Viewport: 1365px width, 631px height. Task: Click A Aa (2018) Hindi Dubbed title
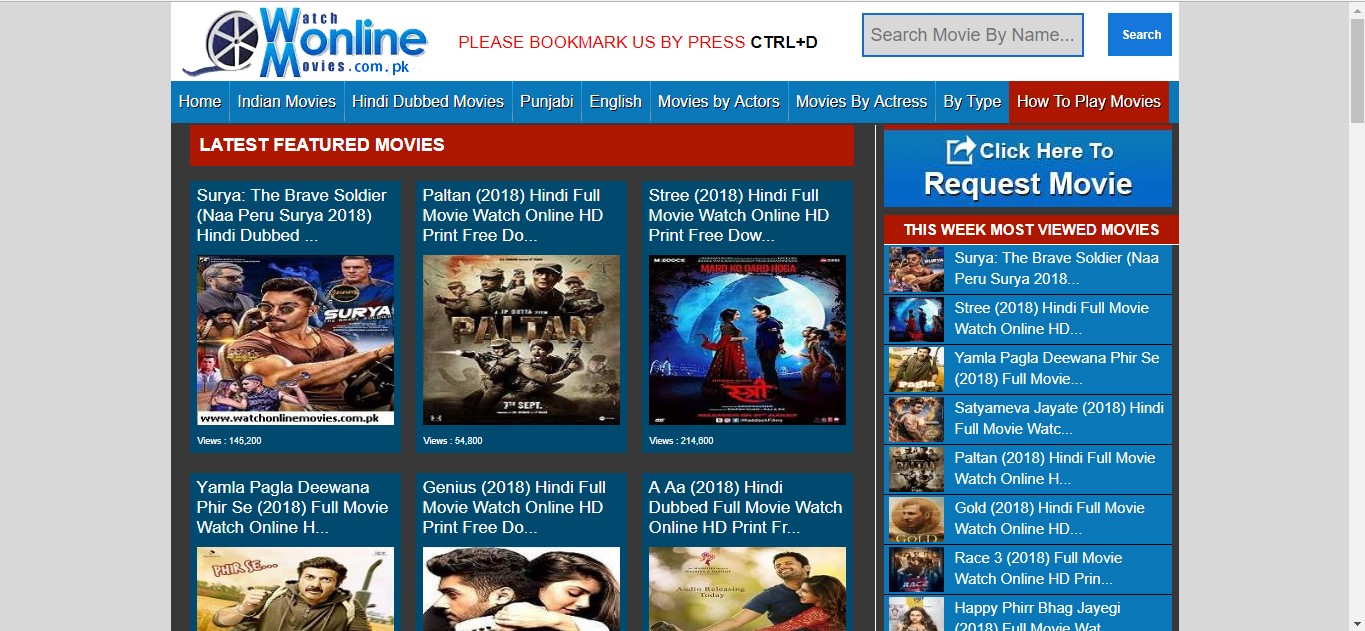click(x=746, y=507)
